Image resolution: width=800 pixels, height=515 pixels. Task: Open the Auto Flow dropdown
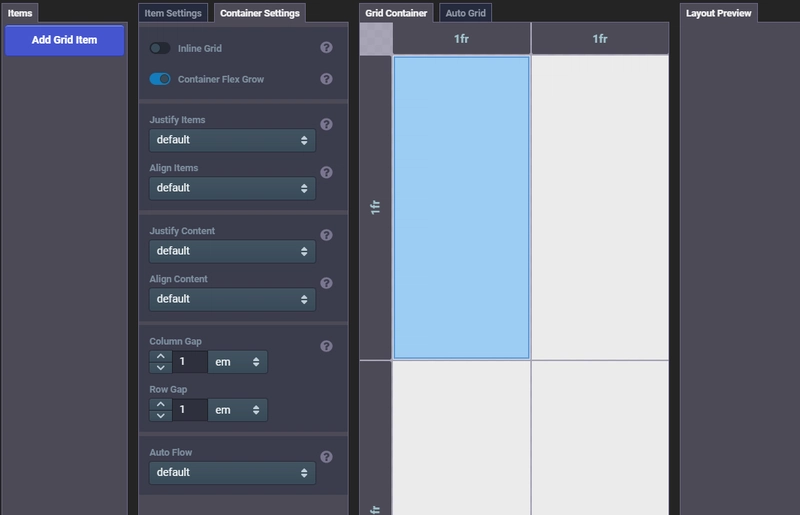(232, 473)
